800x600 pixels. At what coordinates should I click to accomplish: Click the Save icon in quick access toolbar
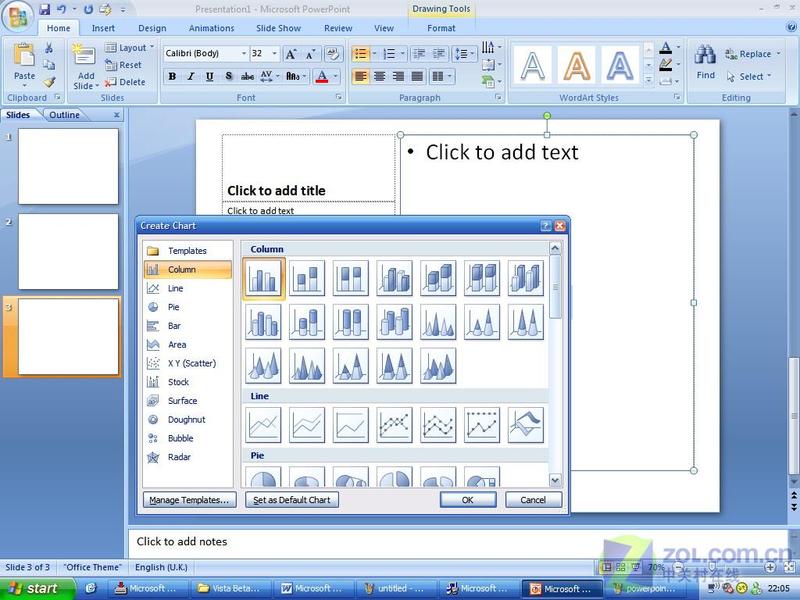tap(45, 9)
